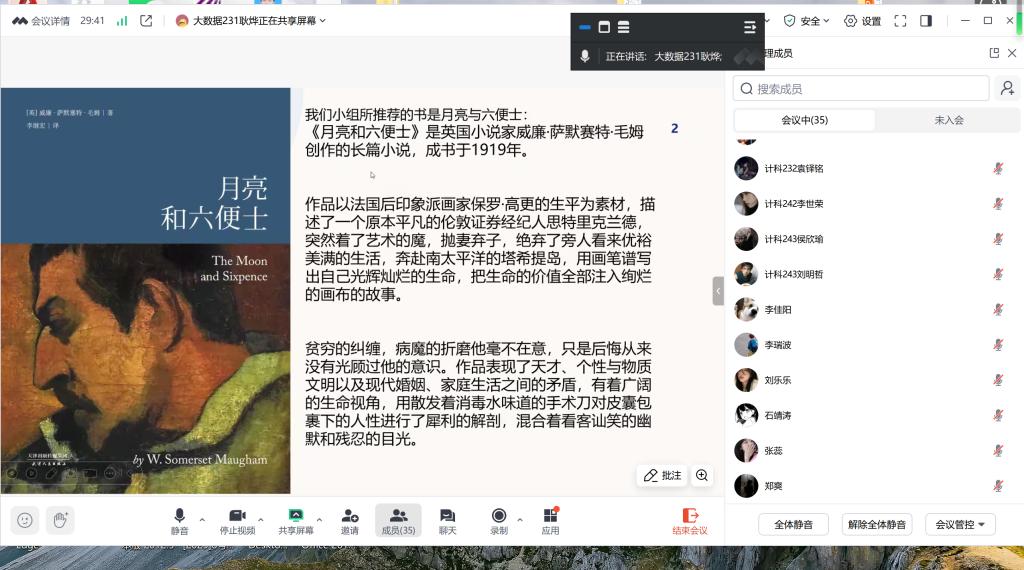Click the raise hand icon

(x=60, y=520)
